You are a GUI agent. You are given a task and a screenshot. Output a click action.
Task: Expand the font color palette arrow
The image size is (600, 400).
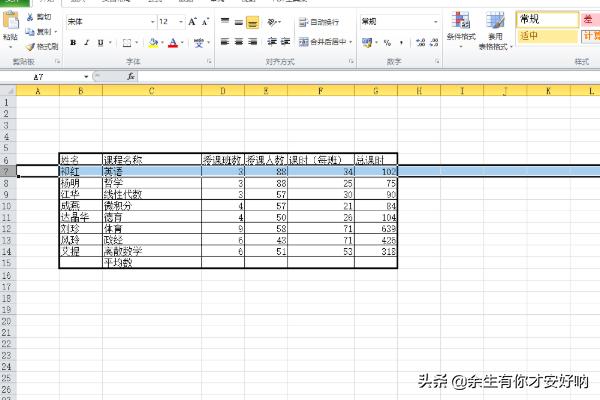point(182,42)
